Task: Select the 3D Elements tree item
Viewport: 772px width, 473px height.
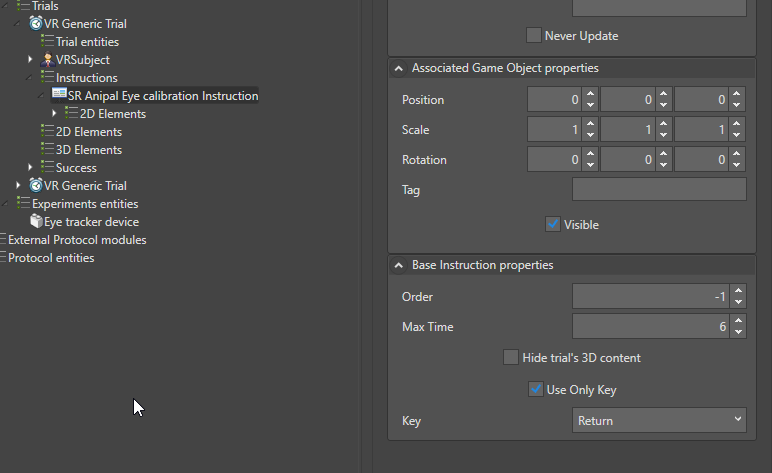Action: [x=89, y=150]
